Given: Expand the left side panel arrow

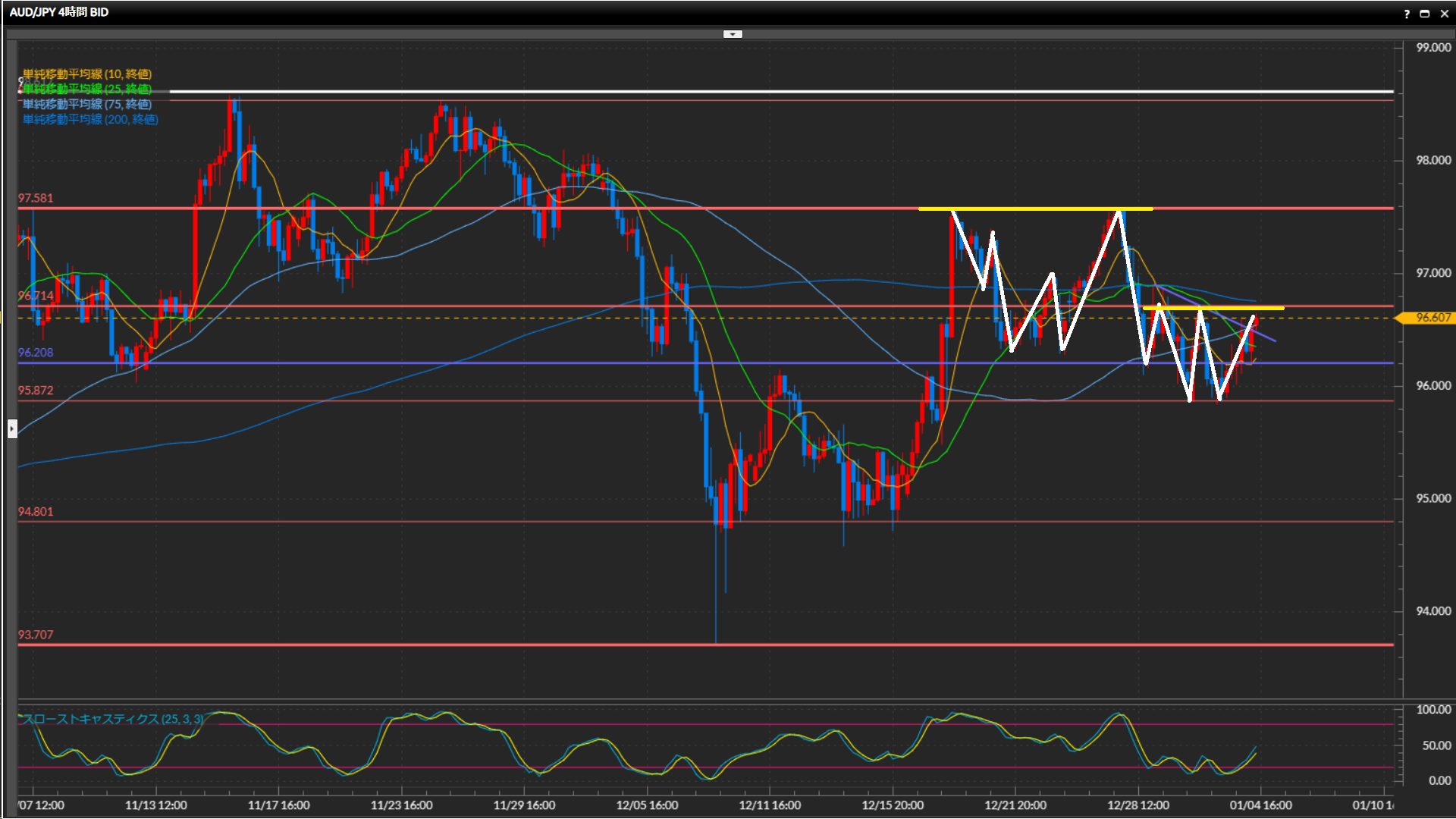Looking at the screenshot, I should [12, 429].
